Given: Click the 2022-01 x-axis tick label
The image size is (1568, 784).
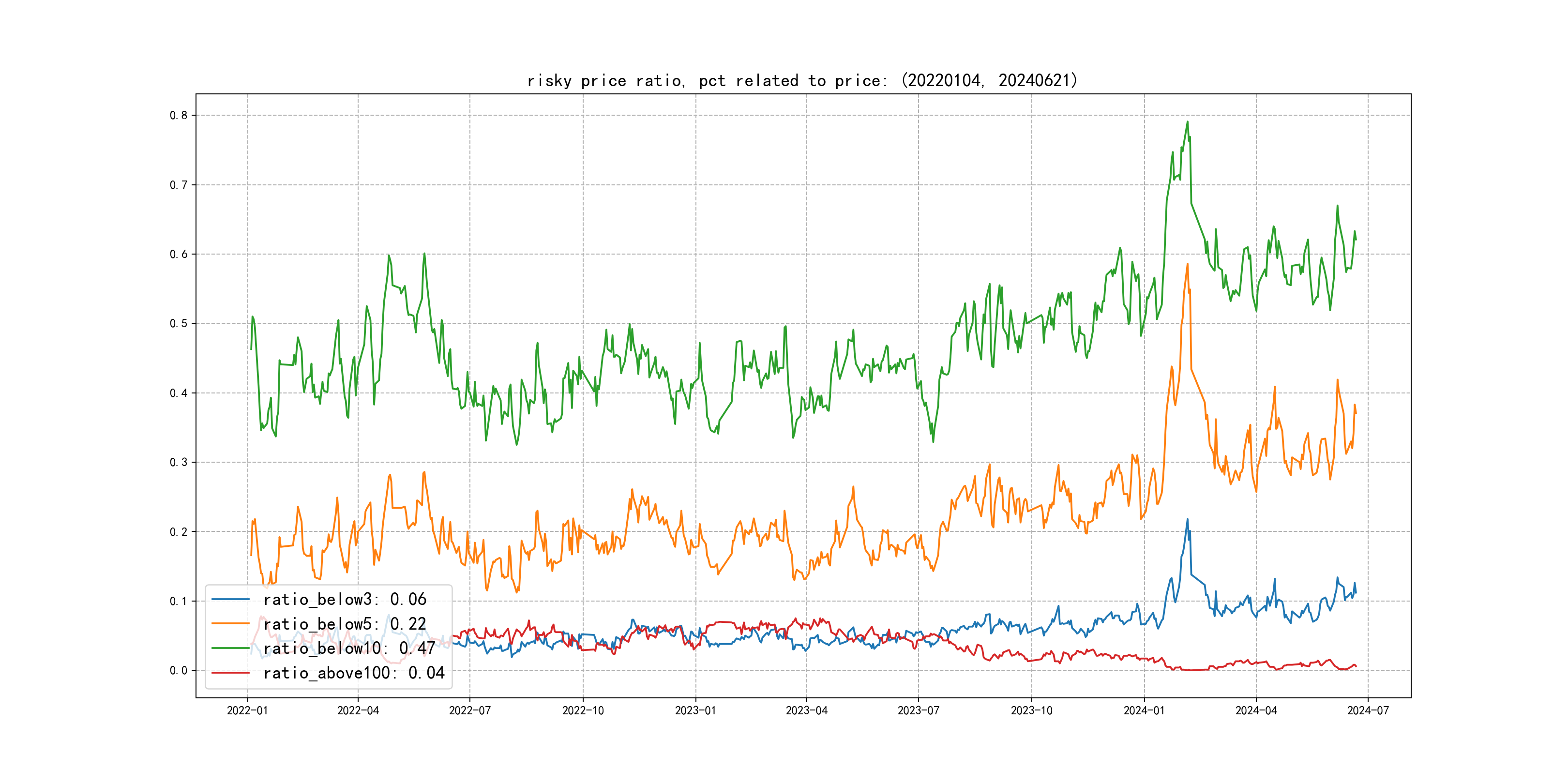Looking at the screenshot, I should [247, 710].
